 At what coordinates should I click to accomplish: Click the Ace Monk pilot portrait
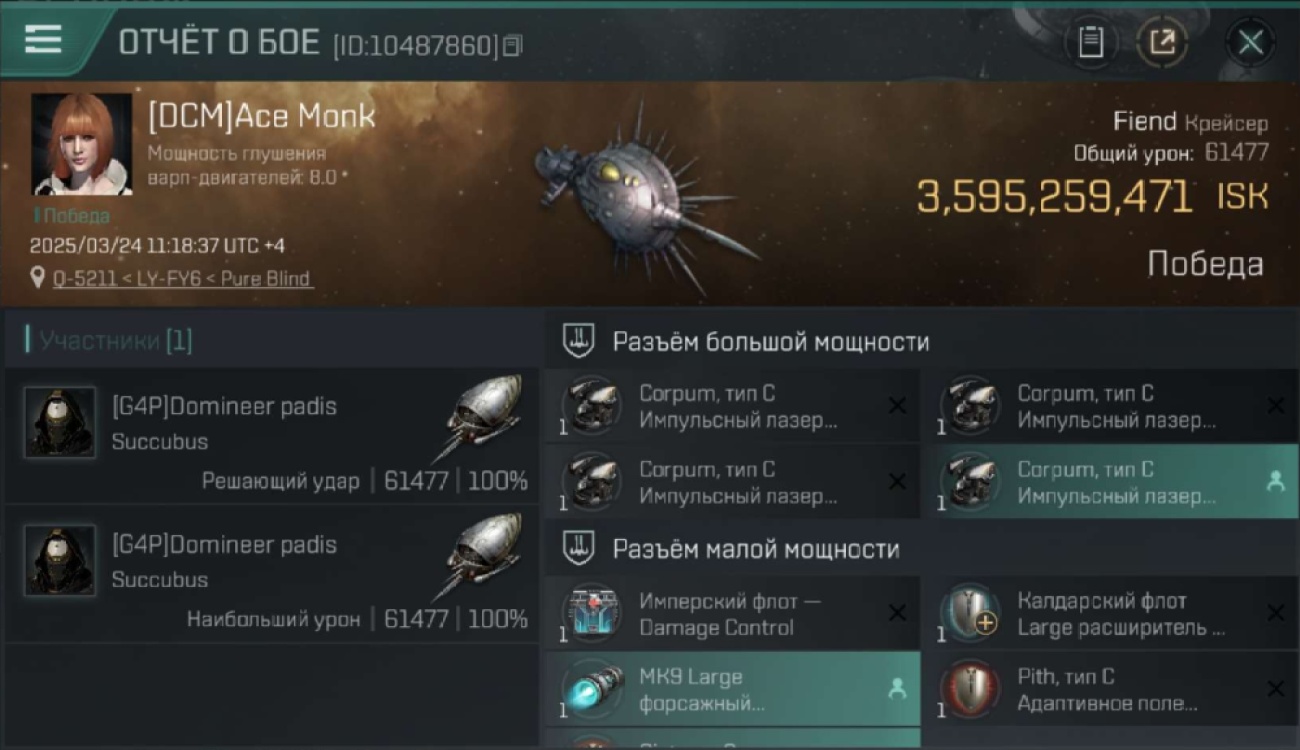[x=82, y=144]
